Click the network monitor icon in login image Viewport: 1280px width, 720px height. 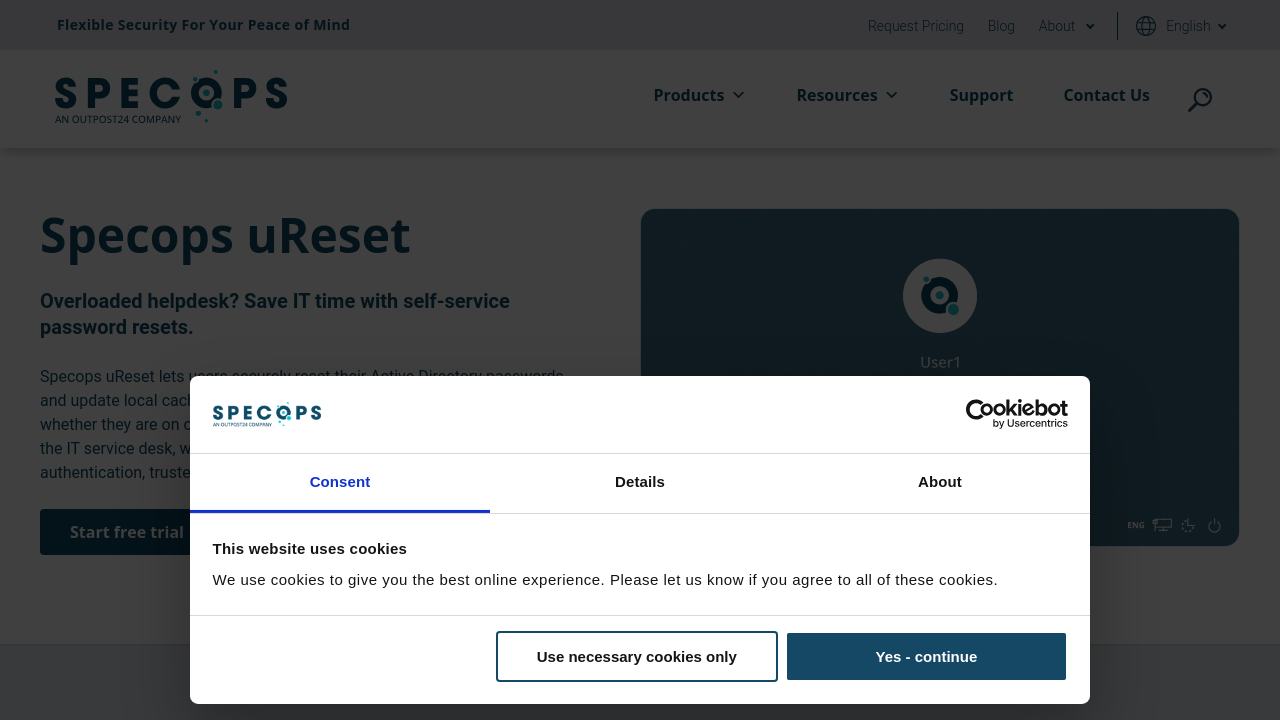click(x=1162, y=526)
